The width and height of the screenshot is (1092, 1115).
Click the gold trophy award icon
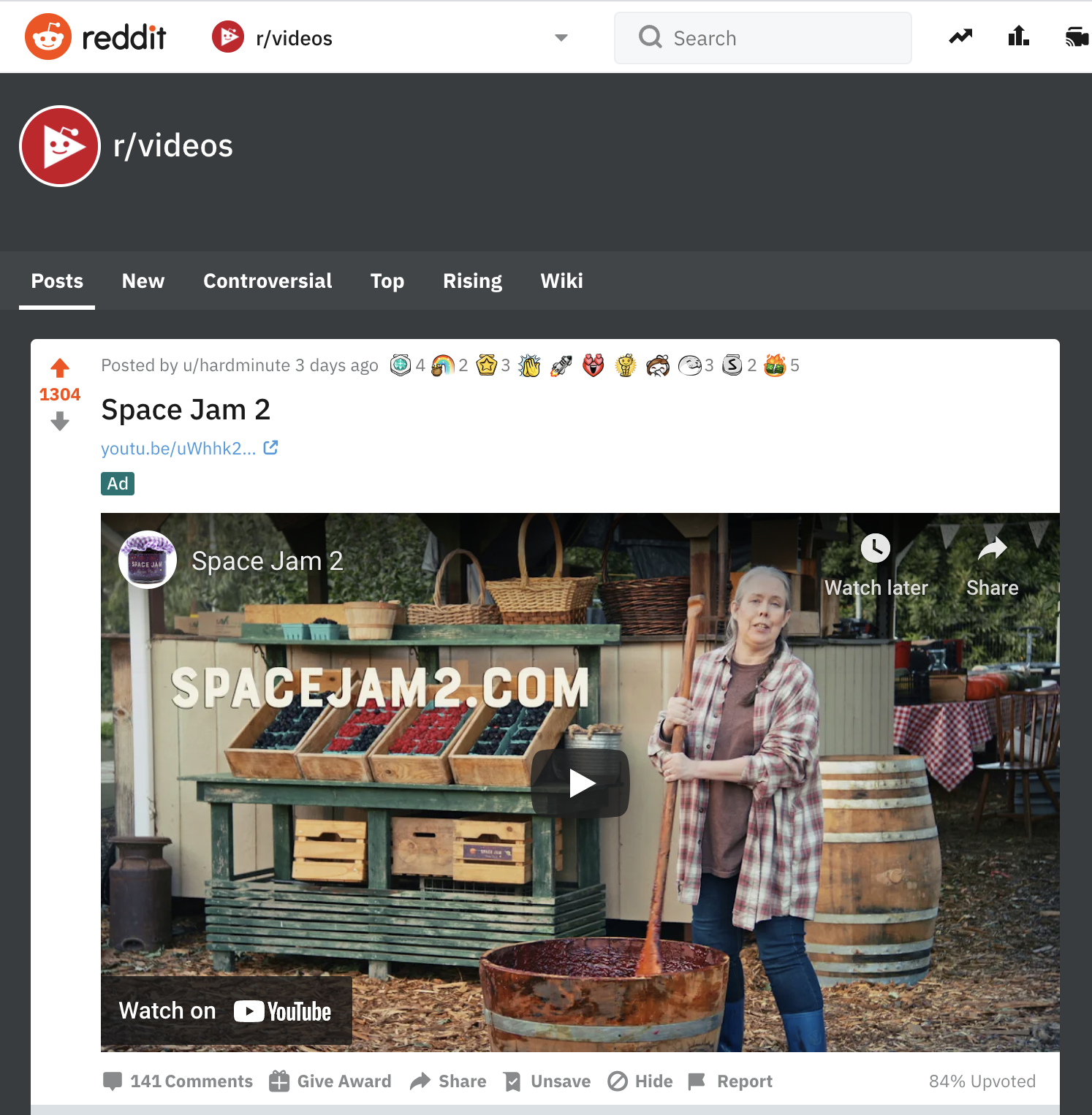coord(626,365)
